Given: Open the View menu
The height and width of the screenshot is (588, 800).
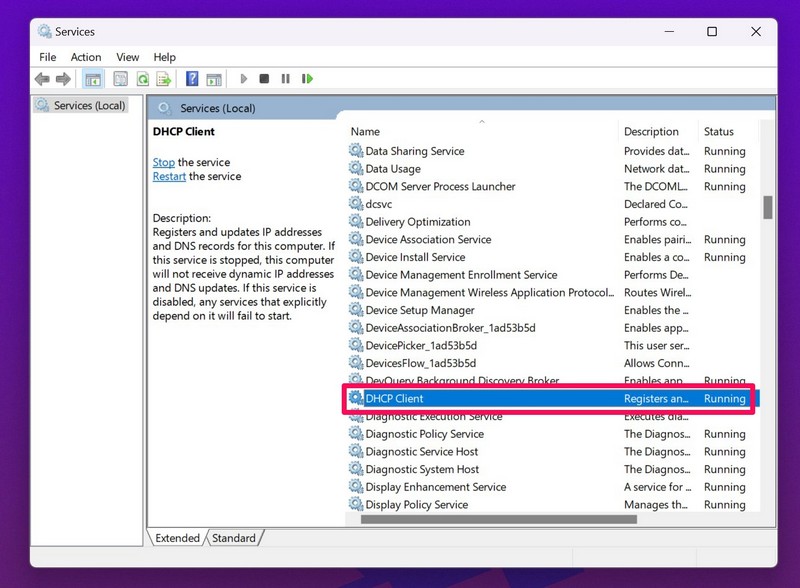Looking at the screenshot, I should (127, 57).
